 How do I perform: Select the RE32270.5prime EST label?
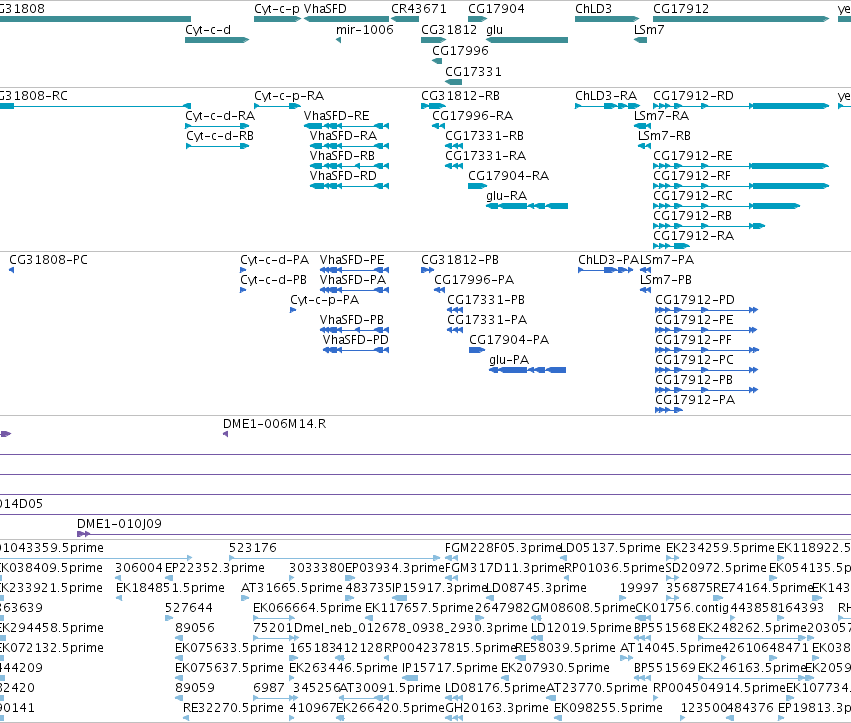(233, 708)
